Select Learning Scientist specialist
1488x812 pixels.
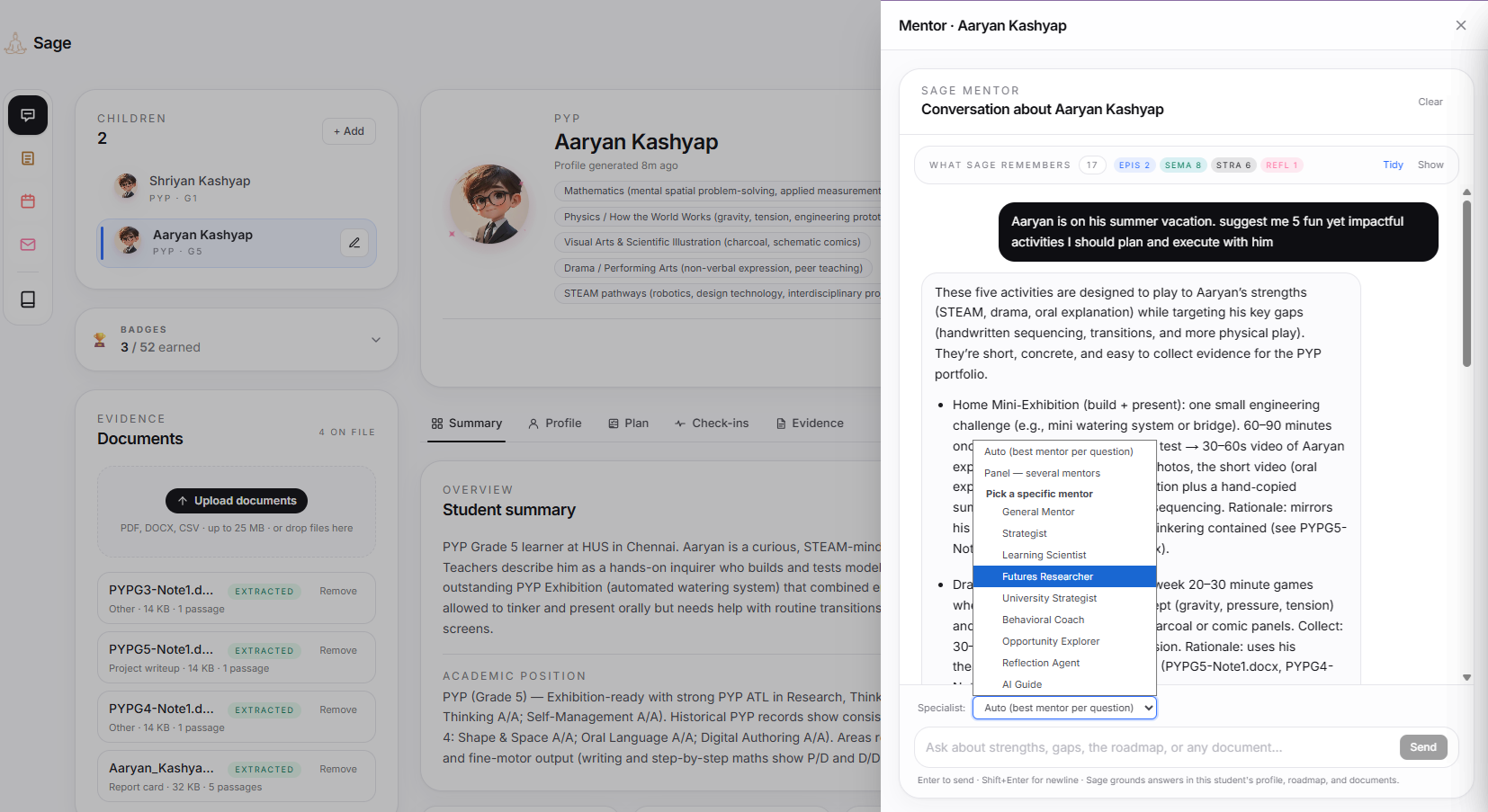pos(1064,555)
